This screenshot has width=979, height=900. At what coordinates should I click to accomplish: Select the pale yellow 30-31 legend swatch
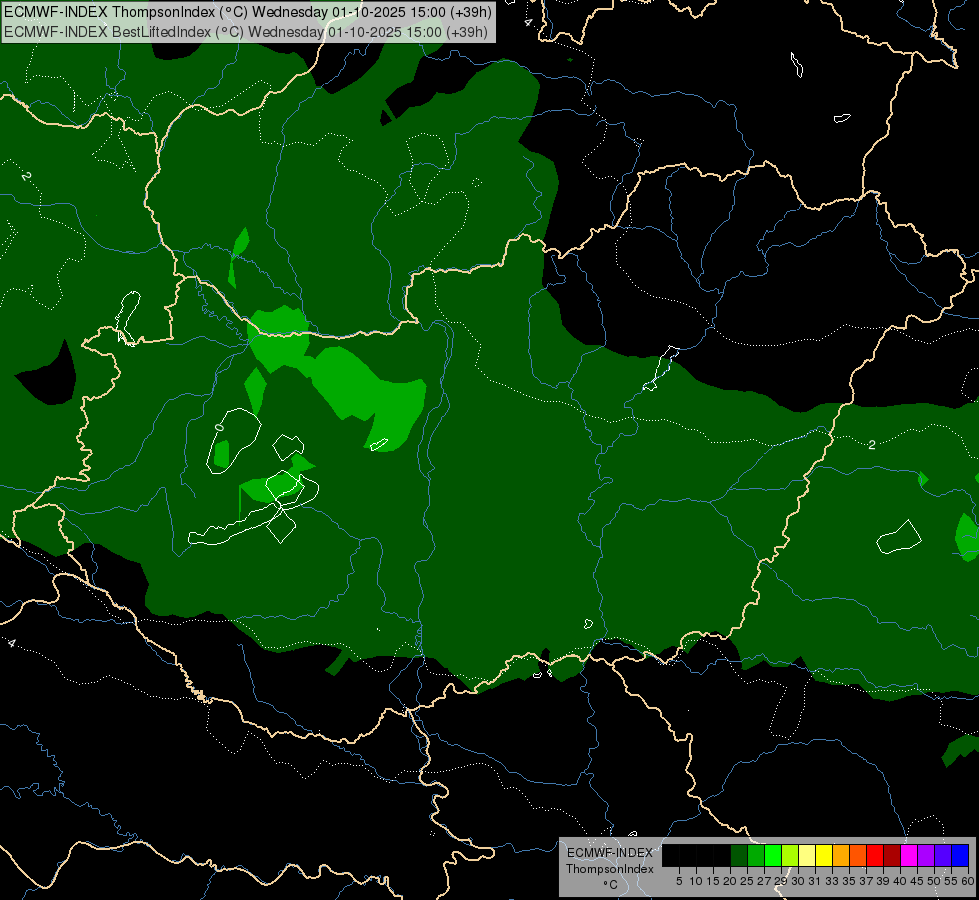coord(807,855)
